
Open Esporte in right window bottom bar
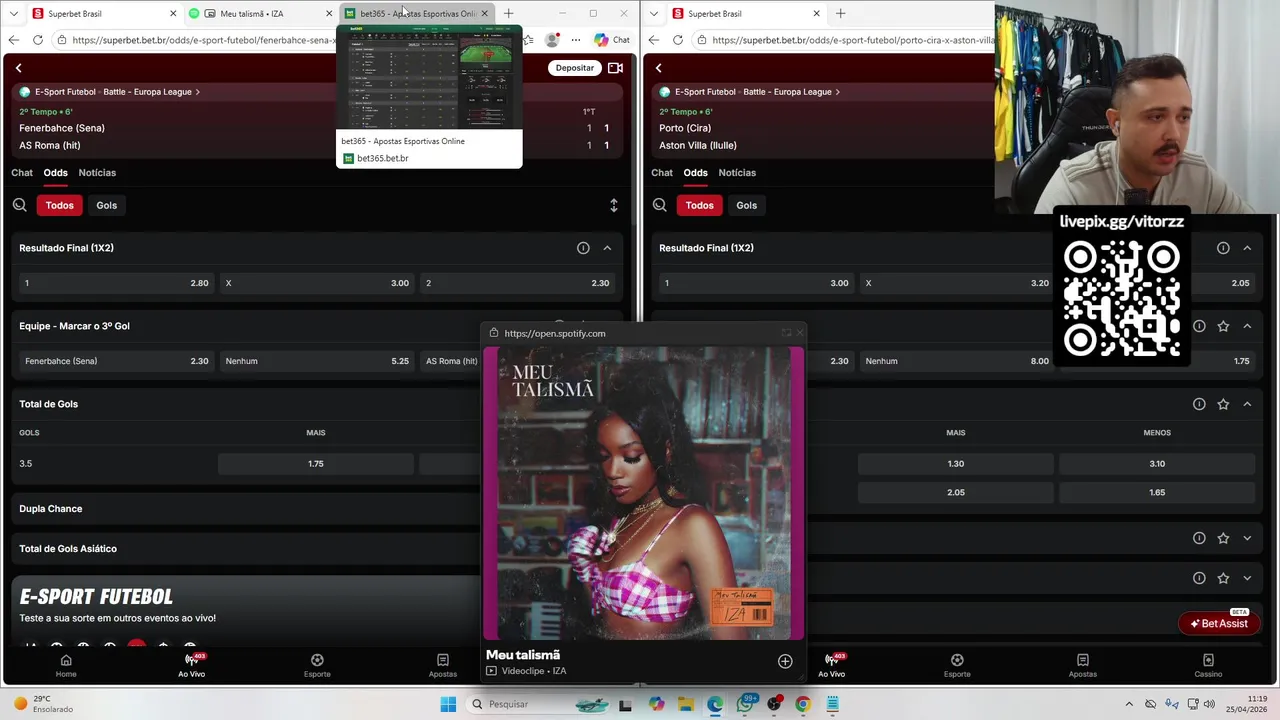click(957, 666)
